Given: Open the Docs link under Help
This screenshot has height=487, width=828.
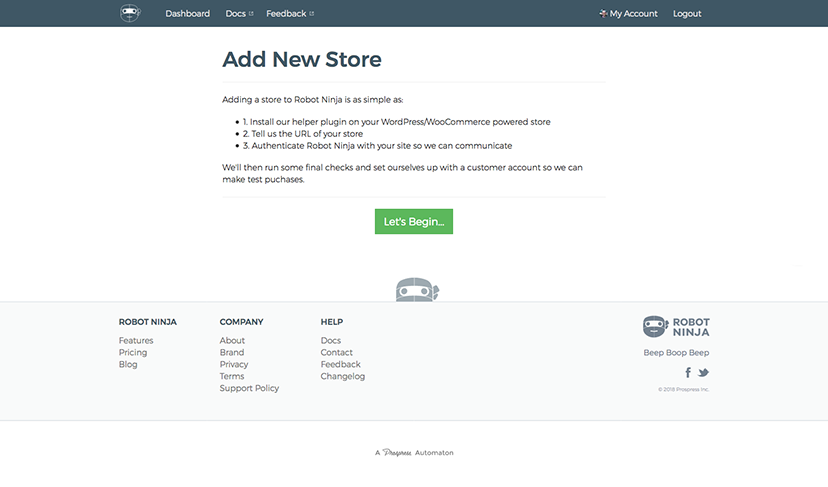Looking at the screenshot, I should (x=331, y=341).
